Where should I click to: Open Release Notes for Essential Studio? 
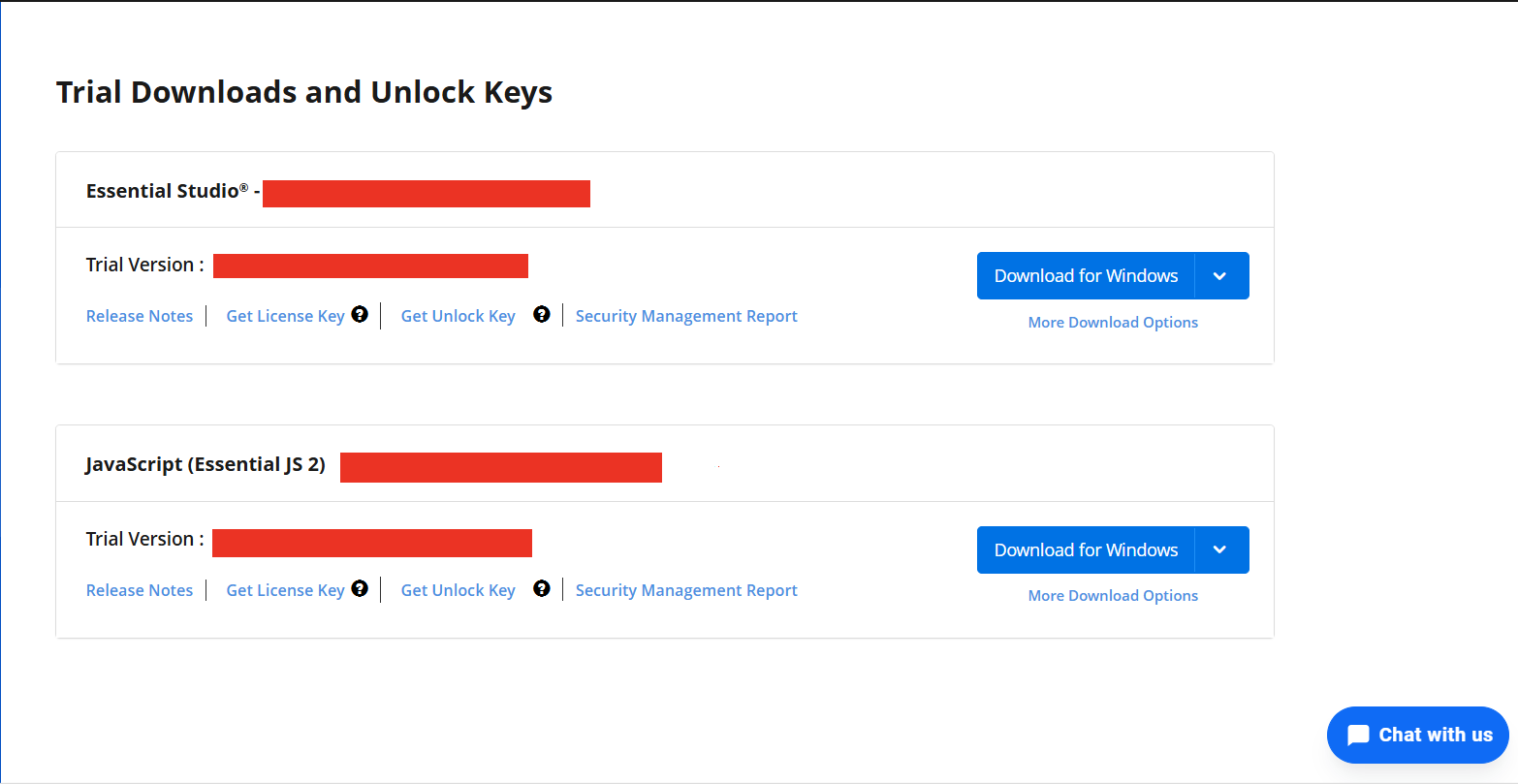(140, 316)
